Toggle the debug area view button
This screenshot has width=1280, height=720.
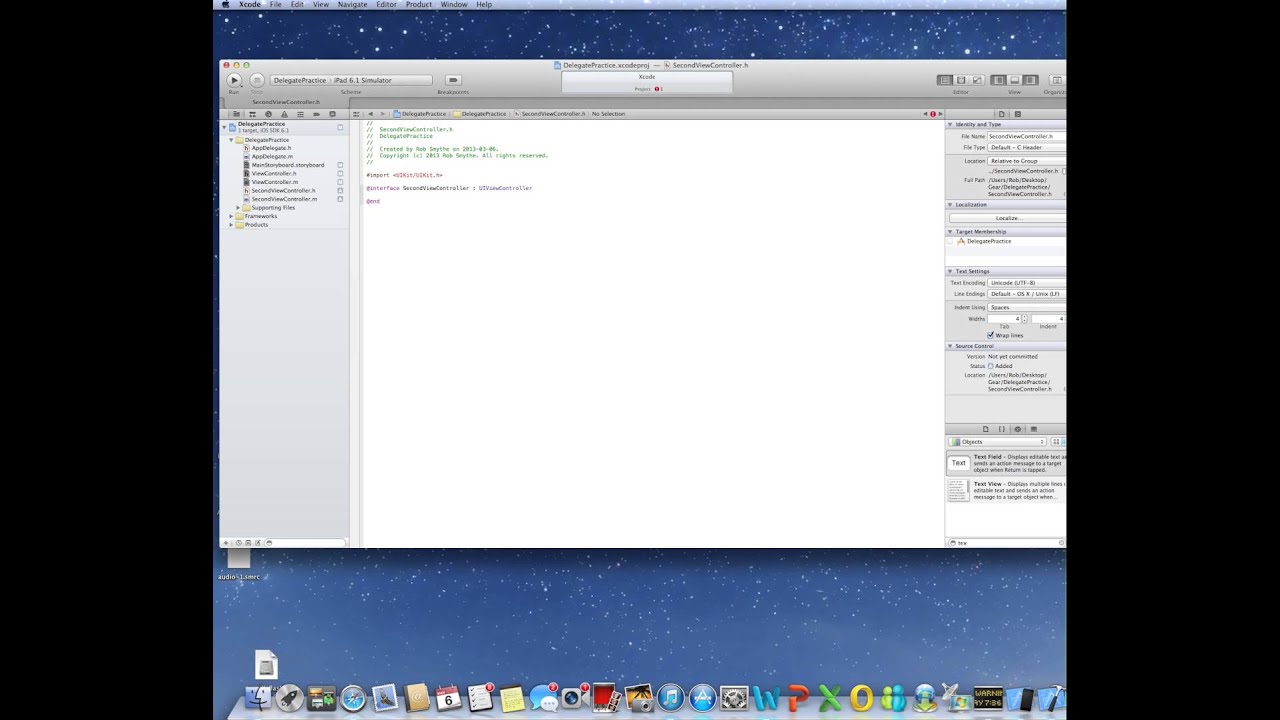[1014, 80]
